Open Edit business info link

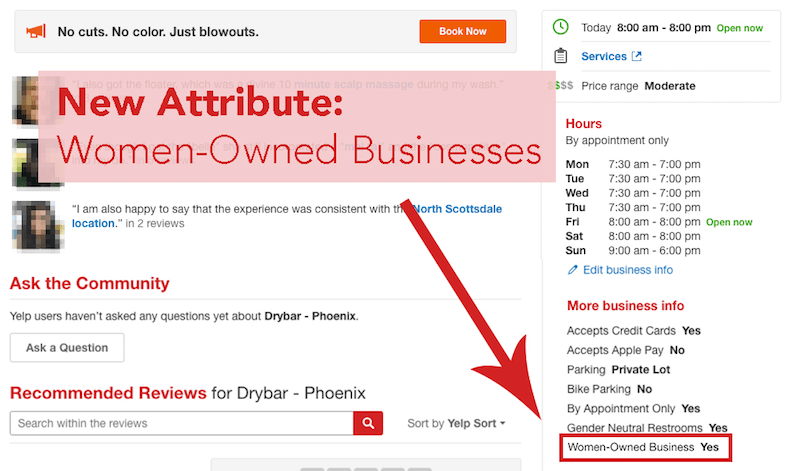point(628,270)
